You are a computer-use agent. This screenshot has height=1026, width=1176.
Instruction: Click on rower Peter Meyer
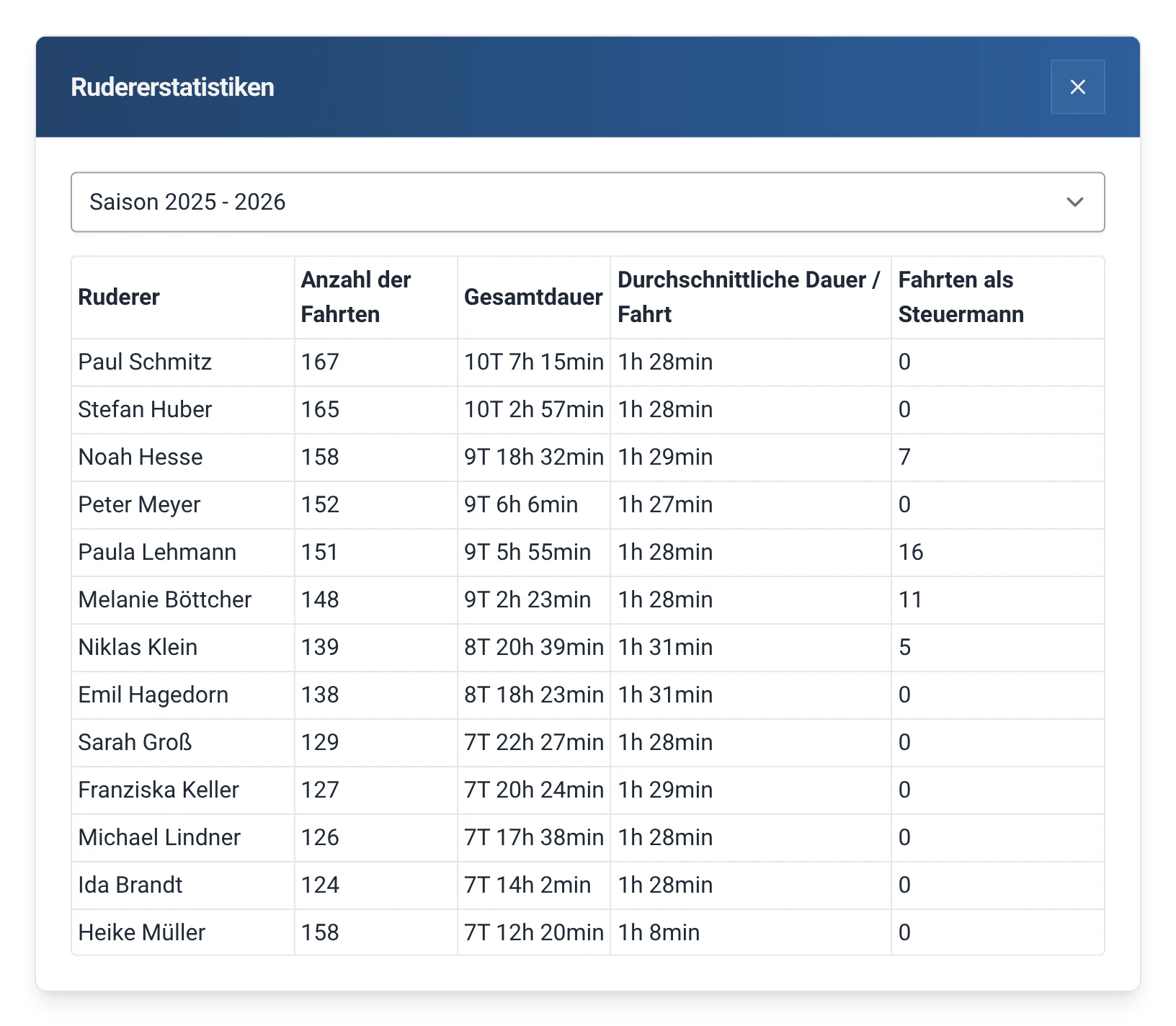(139, 504)
